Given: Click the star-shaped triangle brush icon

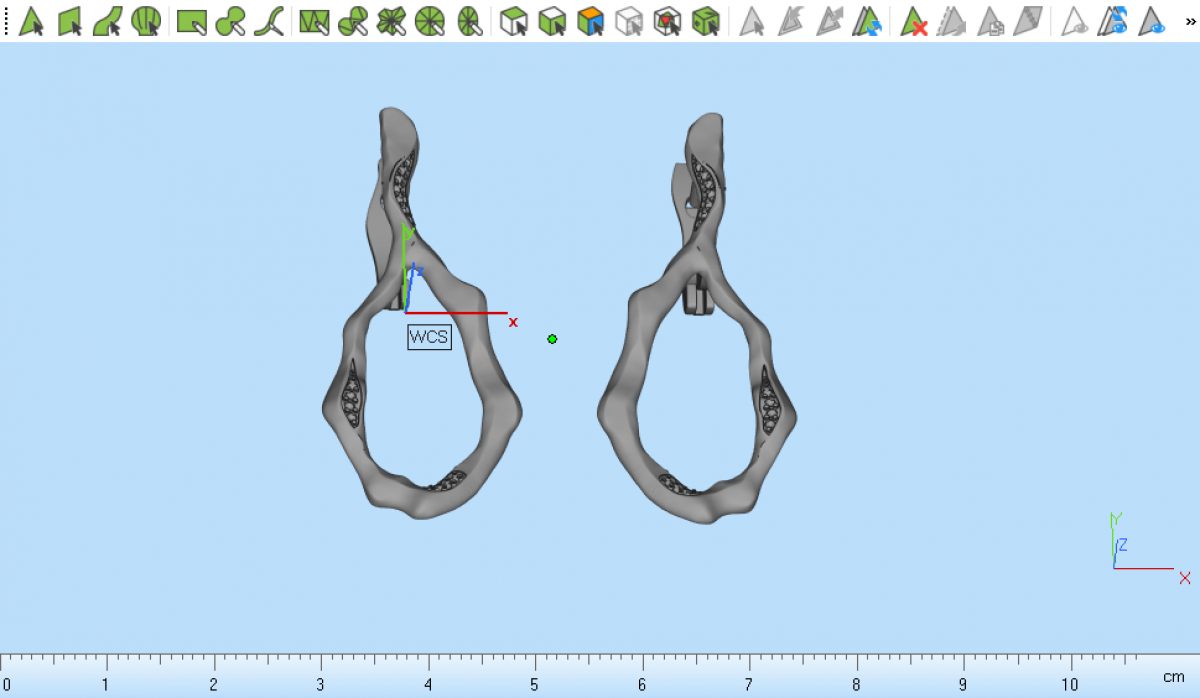Looking at the screenshot, I should click(x=391, y=21).
